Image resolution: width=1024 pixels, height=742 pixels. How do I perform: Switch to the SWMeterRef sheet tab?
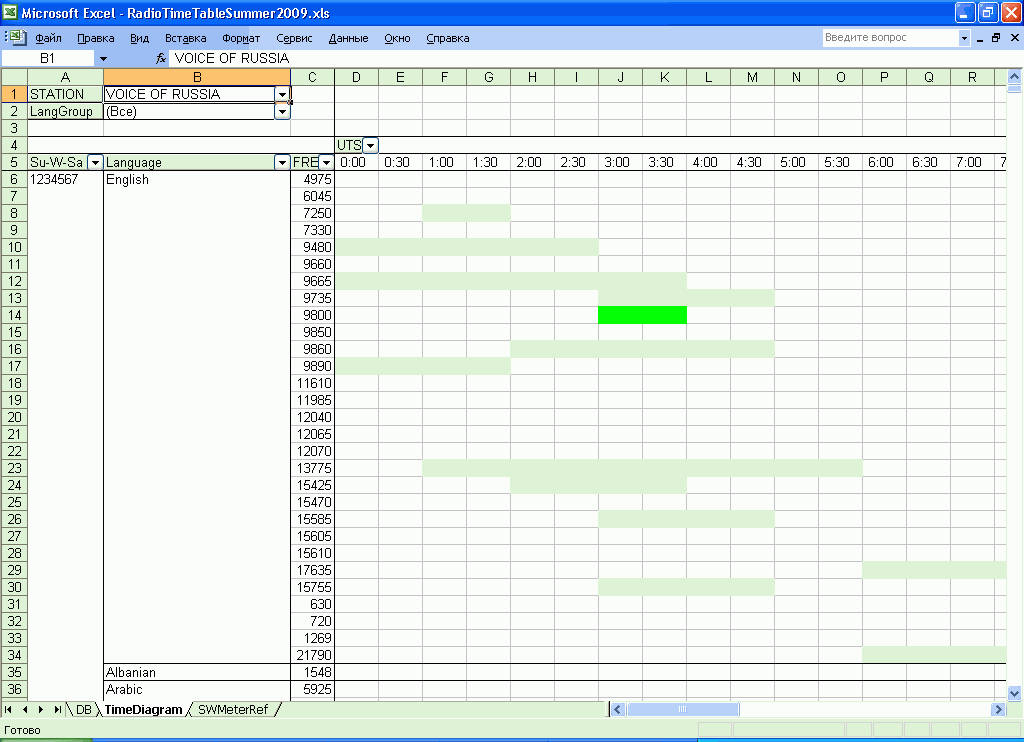pyautogui.click(x=232, y=709)
